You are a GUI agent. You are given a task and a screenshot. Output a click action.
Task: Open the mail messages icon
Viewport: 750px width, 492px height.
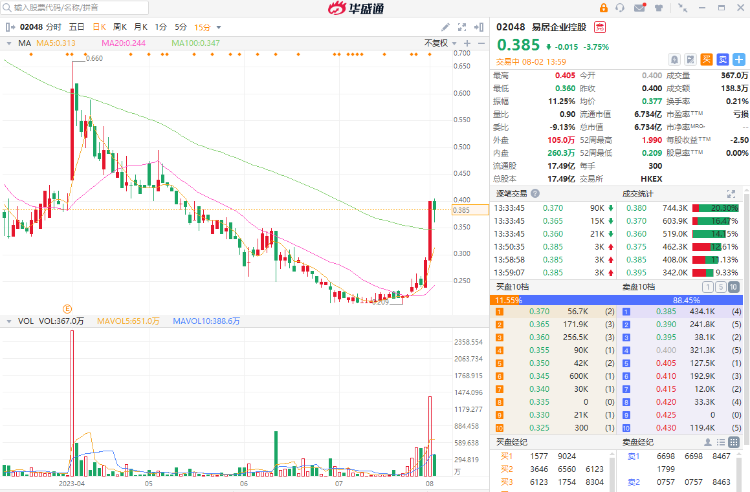pos(640,8)
